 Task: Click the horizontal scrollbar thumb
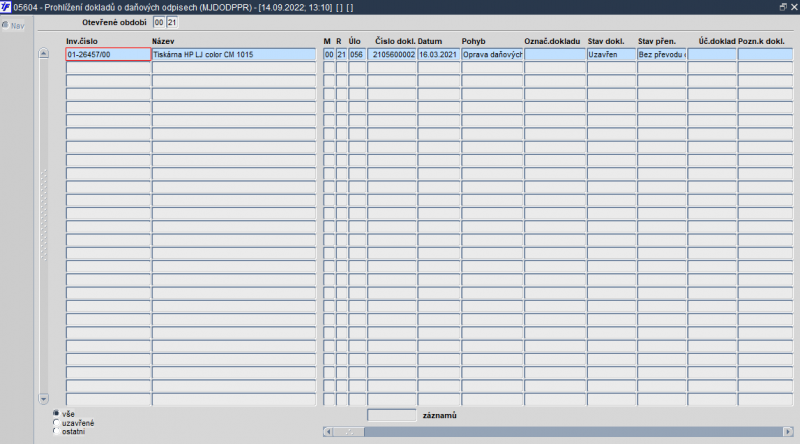[x=348, y=432]
